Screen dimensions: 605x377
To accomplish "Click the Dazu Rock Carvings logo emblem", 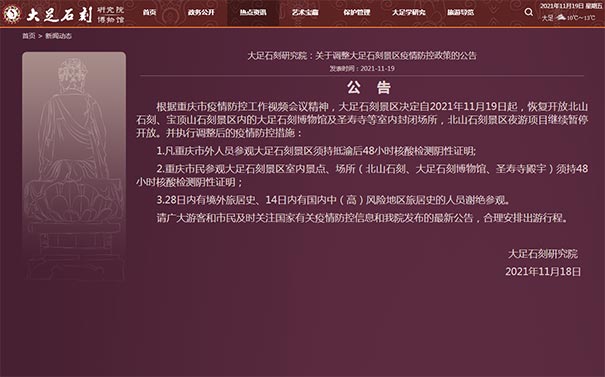I will tap(12, 14).
